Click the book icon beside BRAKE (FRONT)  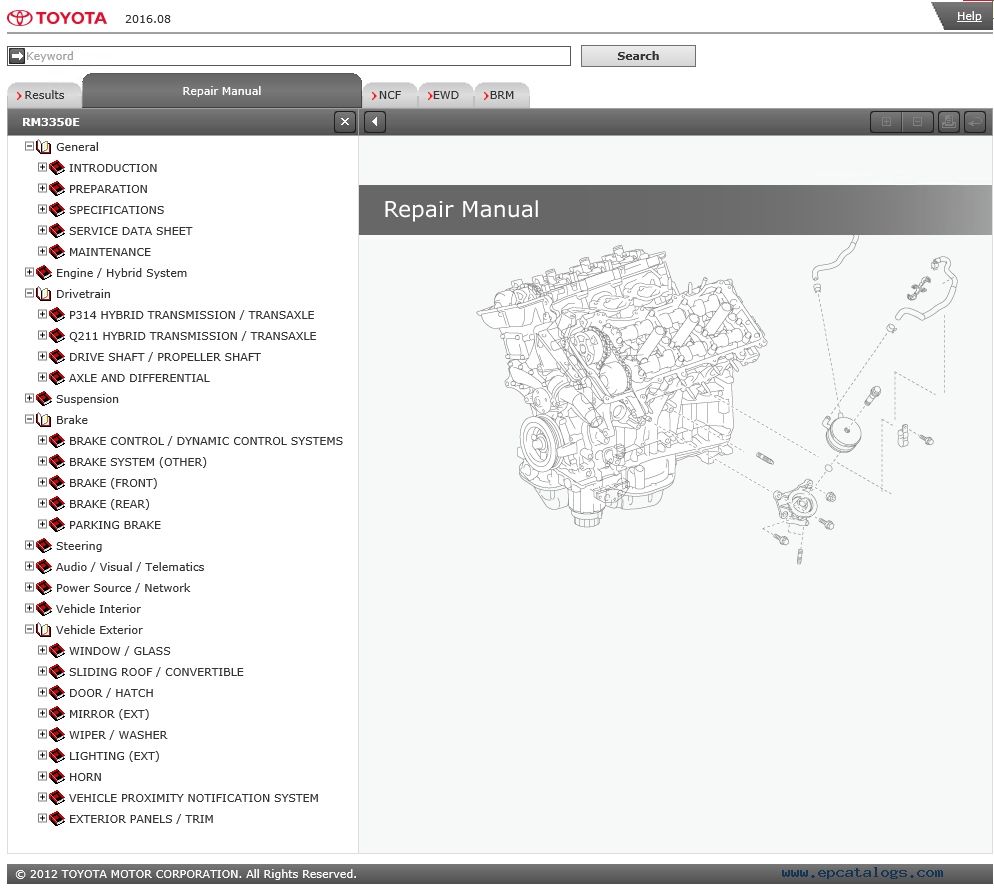[57, 483]
